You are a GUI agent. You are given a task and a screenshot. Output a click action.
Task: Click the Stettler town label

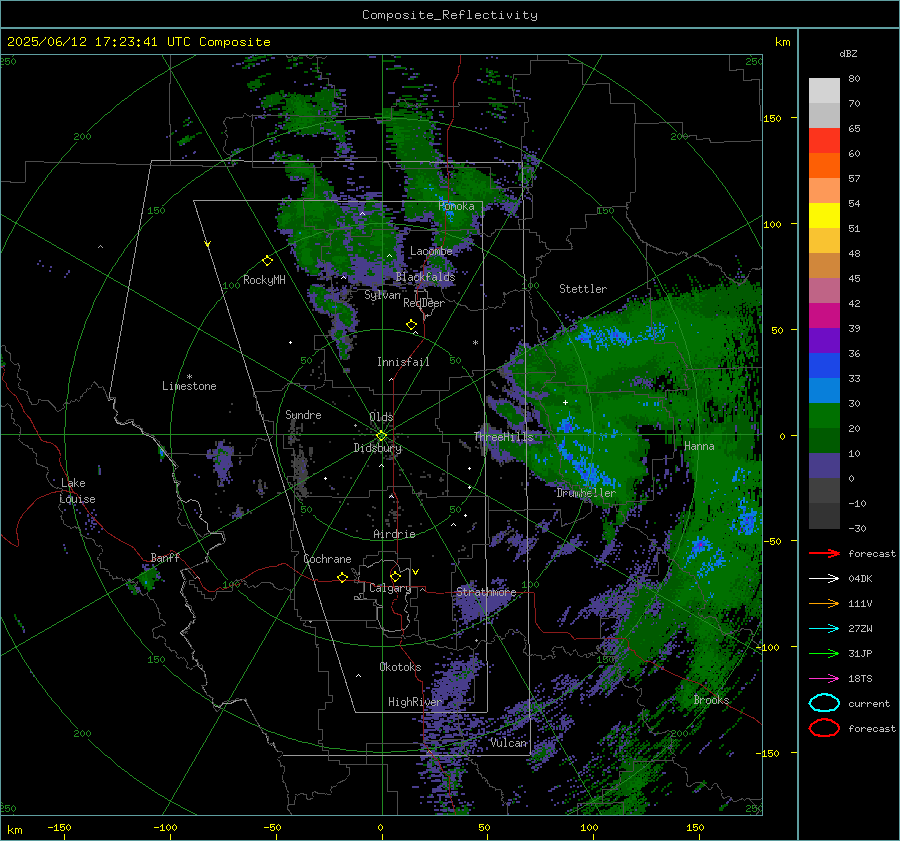point(583,289)
